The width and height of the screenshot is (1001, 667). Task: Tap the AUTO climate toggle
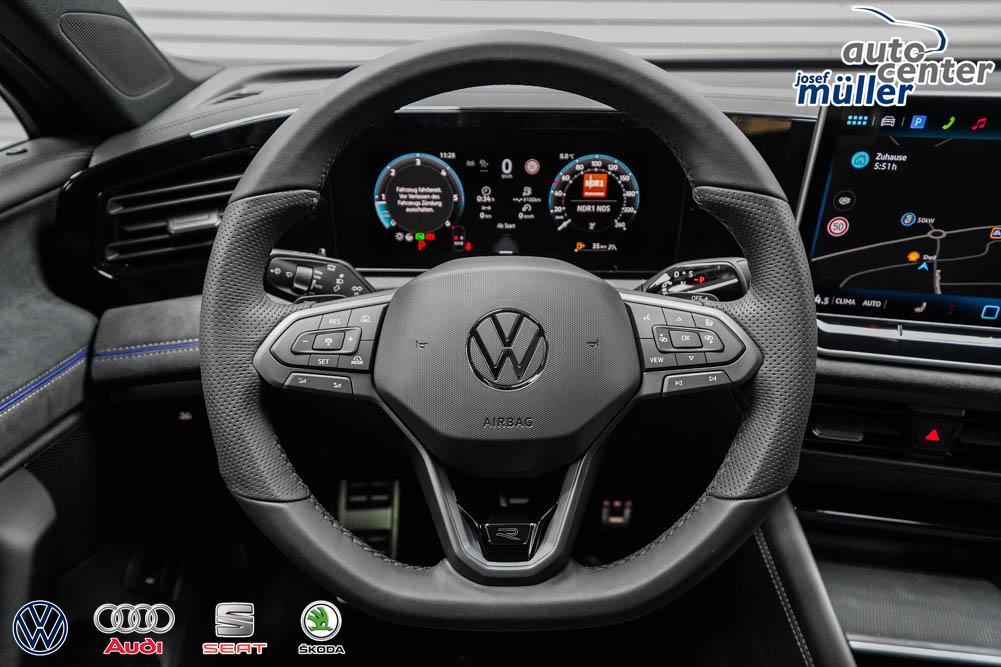click(872, 302)
